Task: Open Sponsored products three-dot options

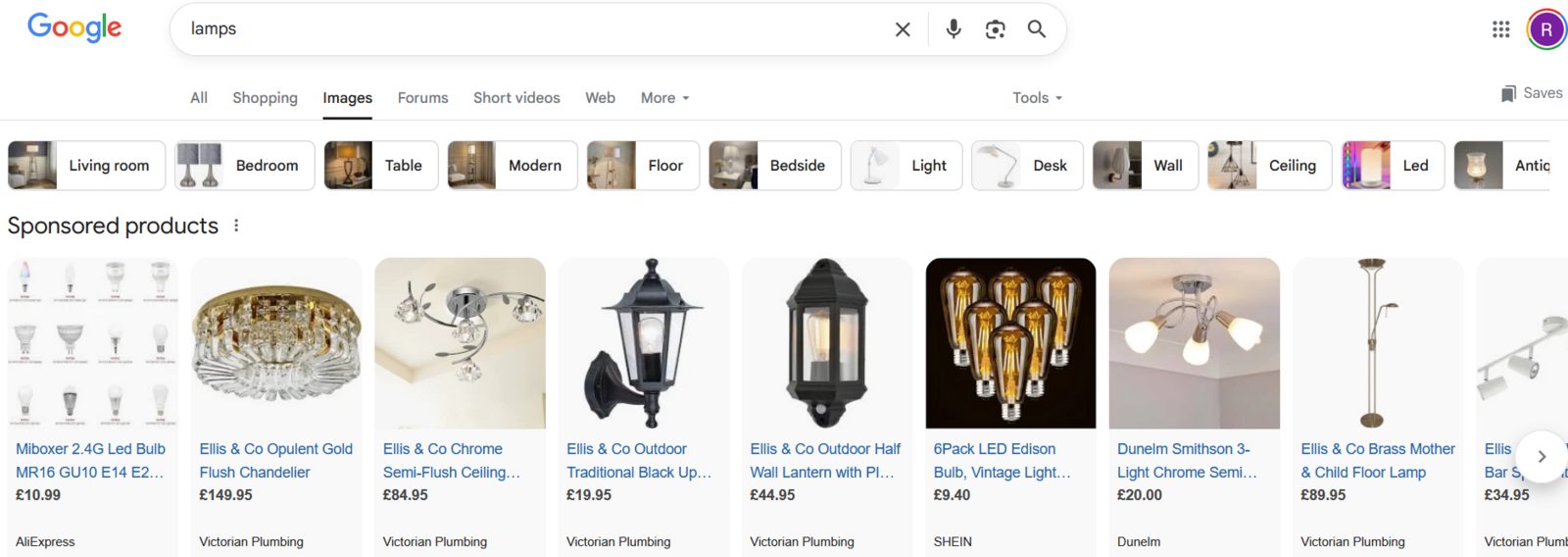Action: [236, 226]
